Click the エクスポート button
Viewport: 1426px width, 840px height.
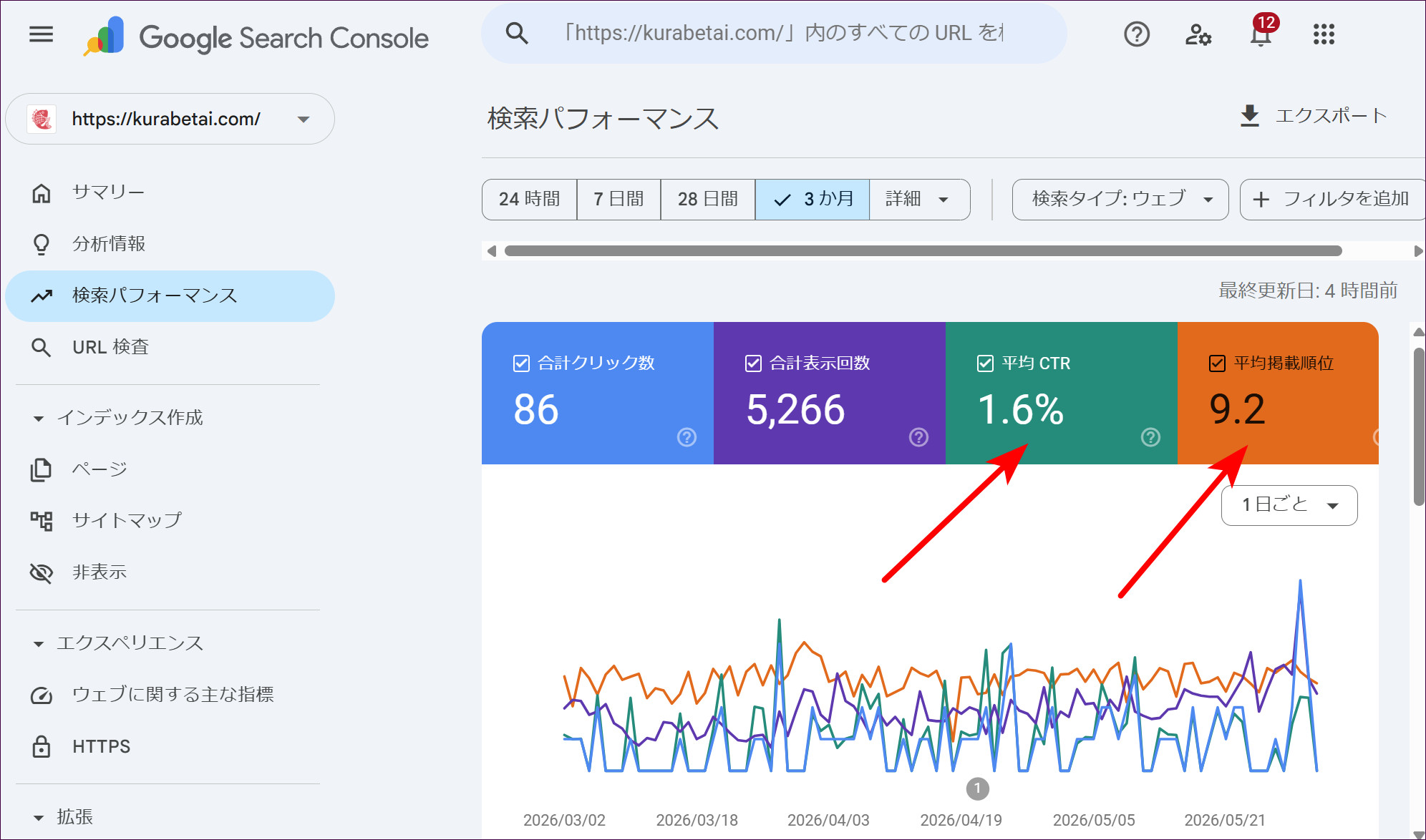pos(1314,116)
